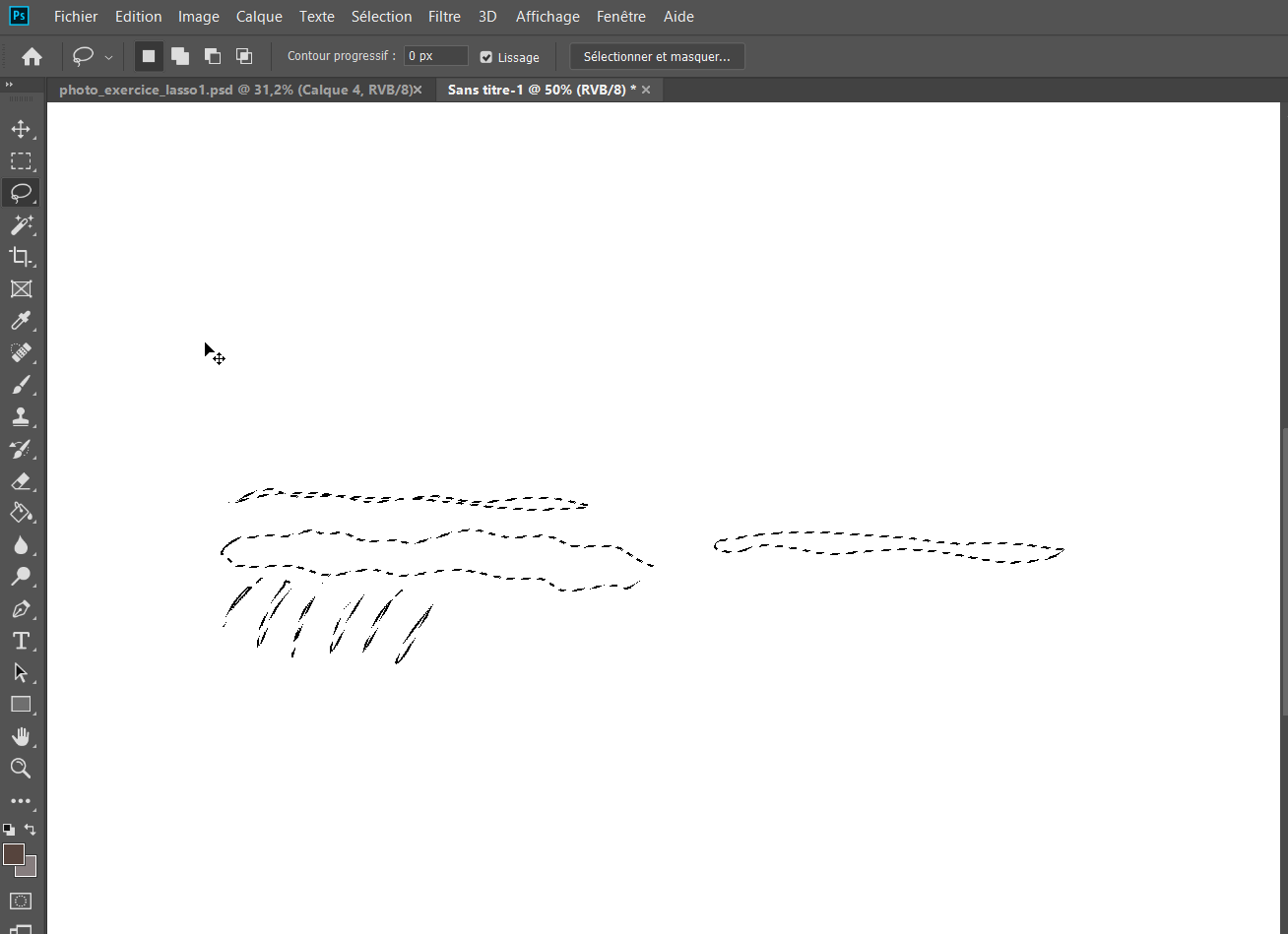Open the Photoshop Home screen
This screenshot has width=1288, height=934.
pos(32,56)
